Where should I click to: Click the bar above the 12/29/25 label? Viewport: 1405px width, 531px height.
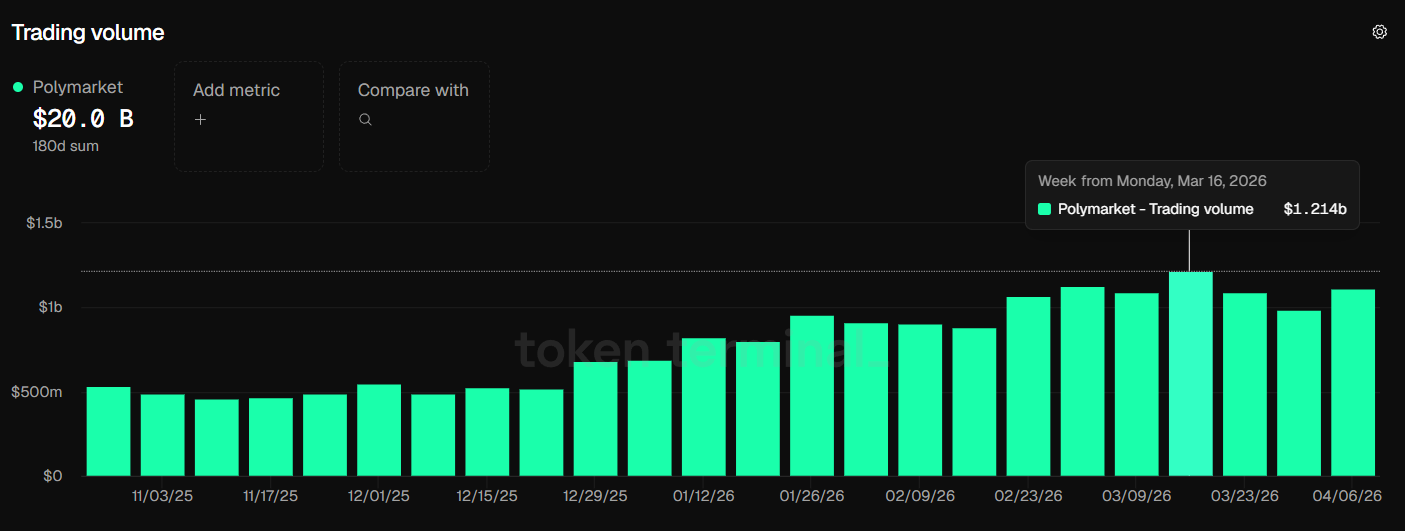596,418
